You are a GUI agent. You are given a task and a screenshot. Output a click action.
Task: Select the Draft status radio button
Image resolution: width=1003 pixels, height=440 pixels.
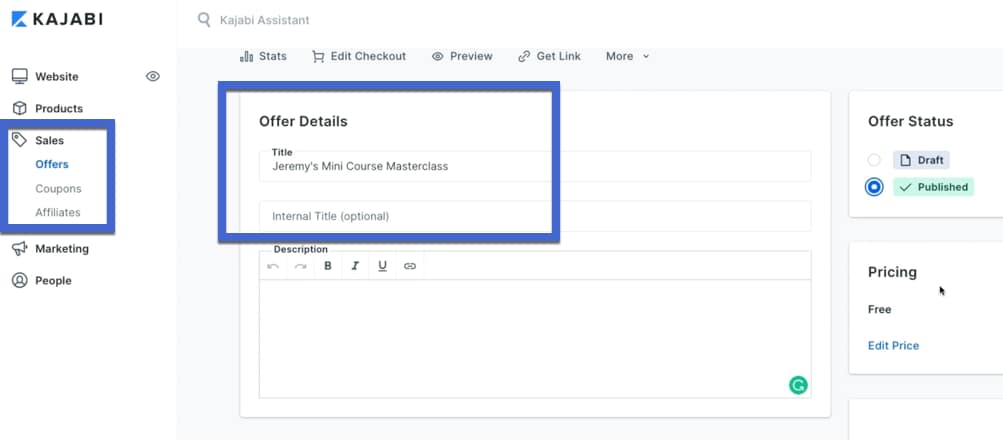coord(874,160)
